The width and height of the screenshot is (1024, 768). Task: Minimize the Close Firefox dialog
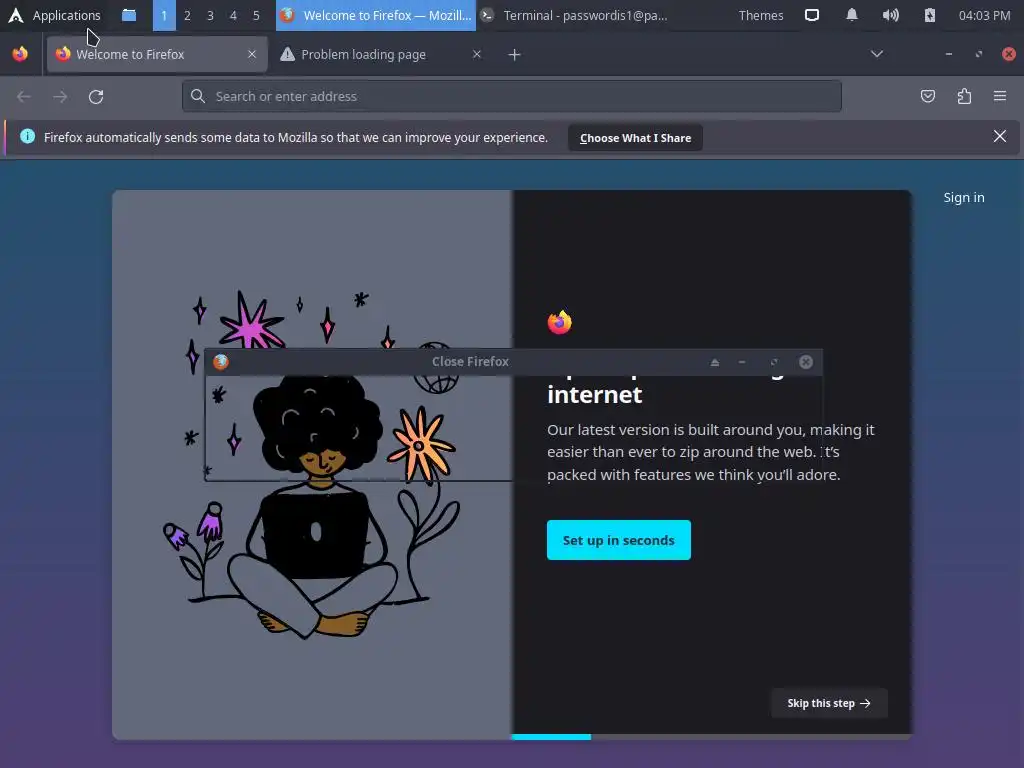(x=742, y=362)
